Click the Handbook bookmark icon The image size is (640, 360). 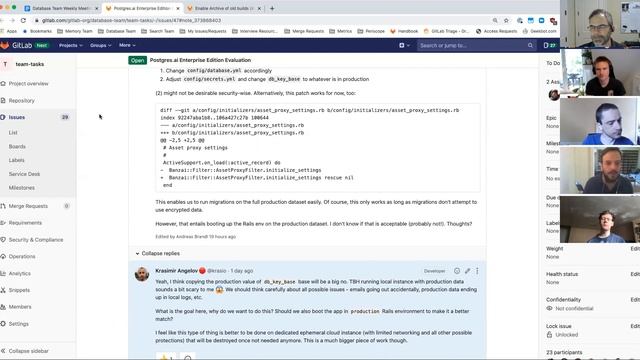(393, 31)
